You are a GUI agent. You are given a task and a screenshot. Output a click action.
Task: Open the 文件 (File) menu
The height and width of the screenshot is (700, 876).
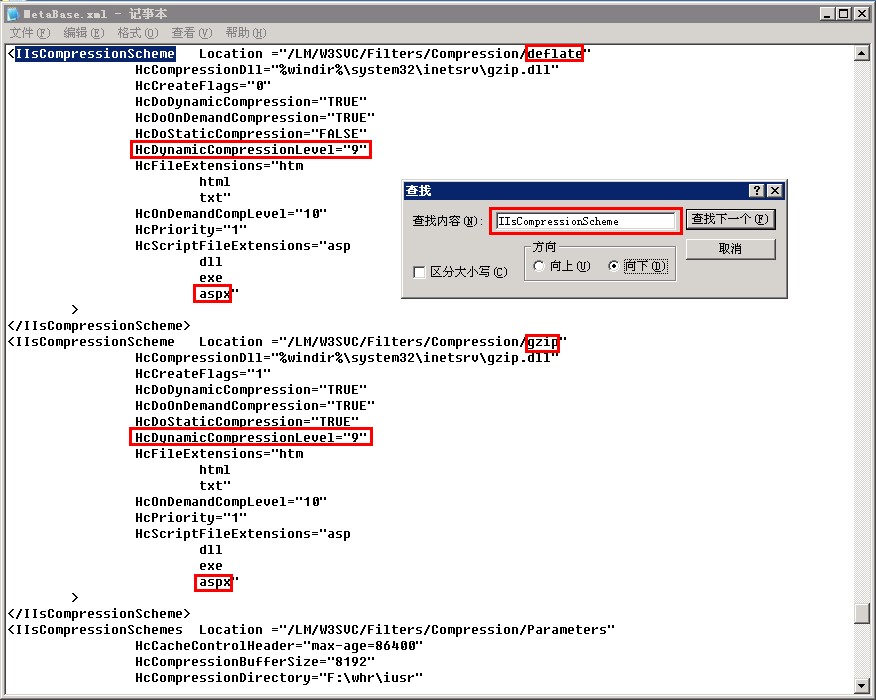(x=28, y=32)
